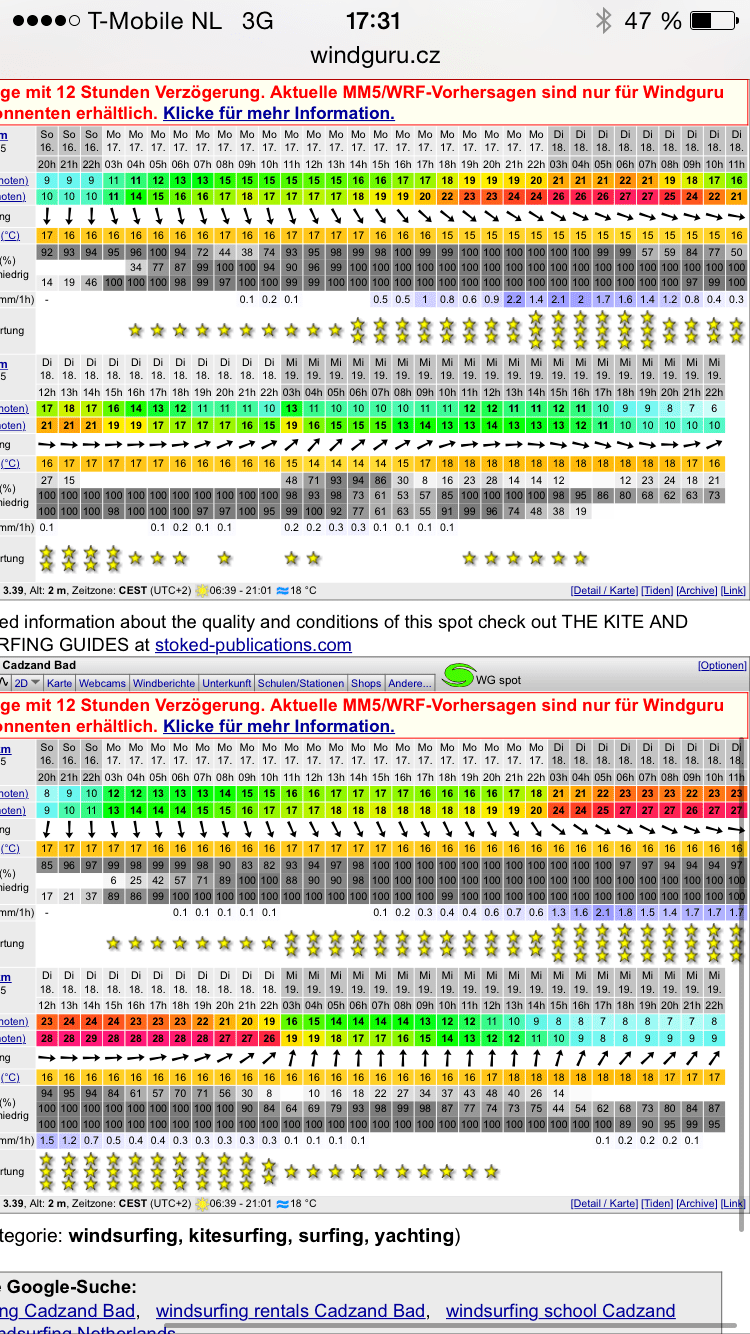Open Archive link above the category line
Image resolution: width=750 pixels, height=1334 pixels.
click(697, 1204)
